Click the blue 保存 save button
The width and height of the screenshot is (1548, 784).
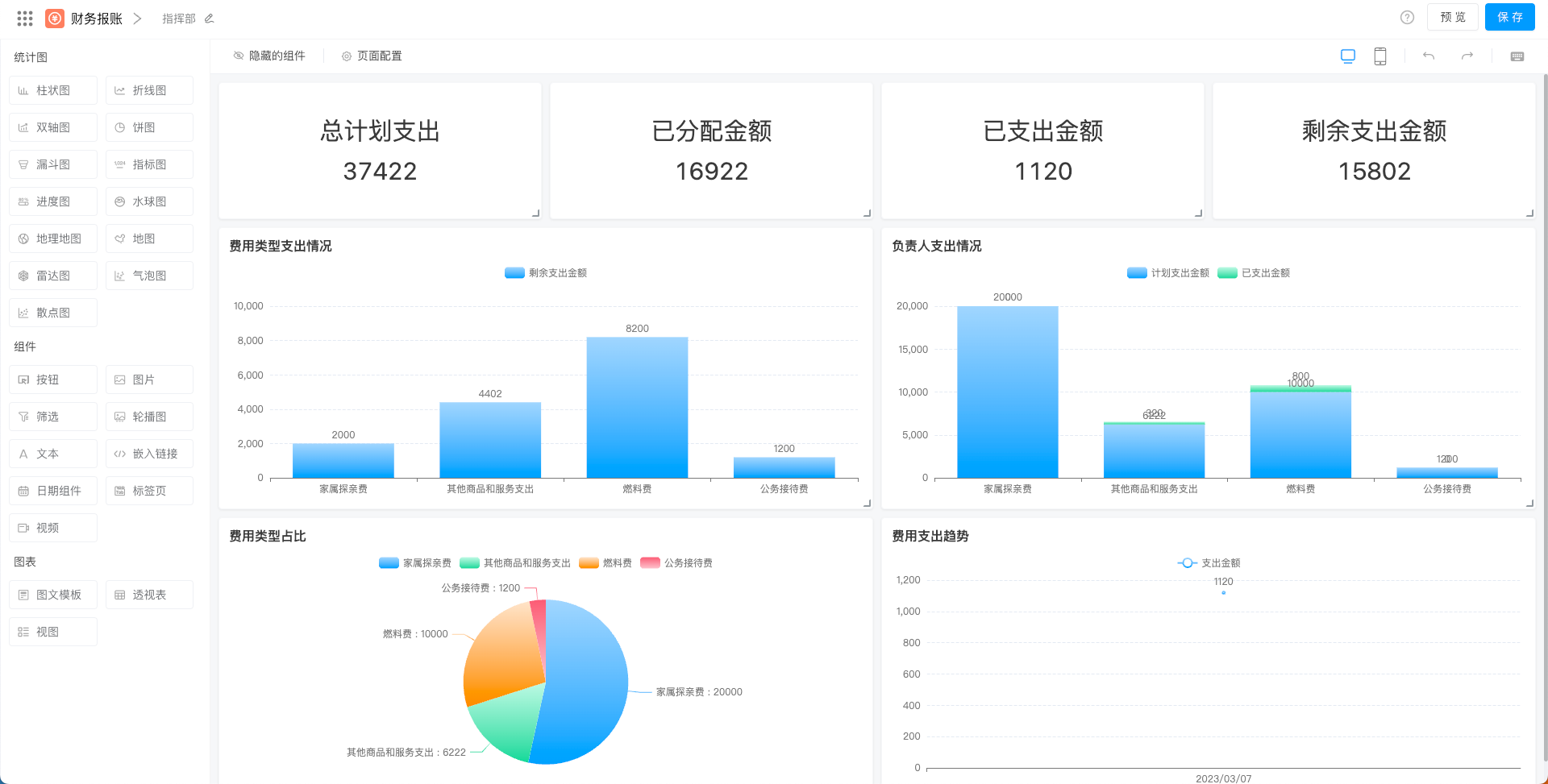(x=1509, y=18)
